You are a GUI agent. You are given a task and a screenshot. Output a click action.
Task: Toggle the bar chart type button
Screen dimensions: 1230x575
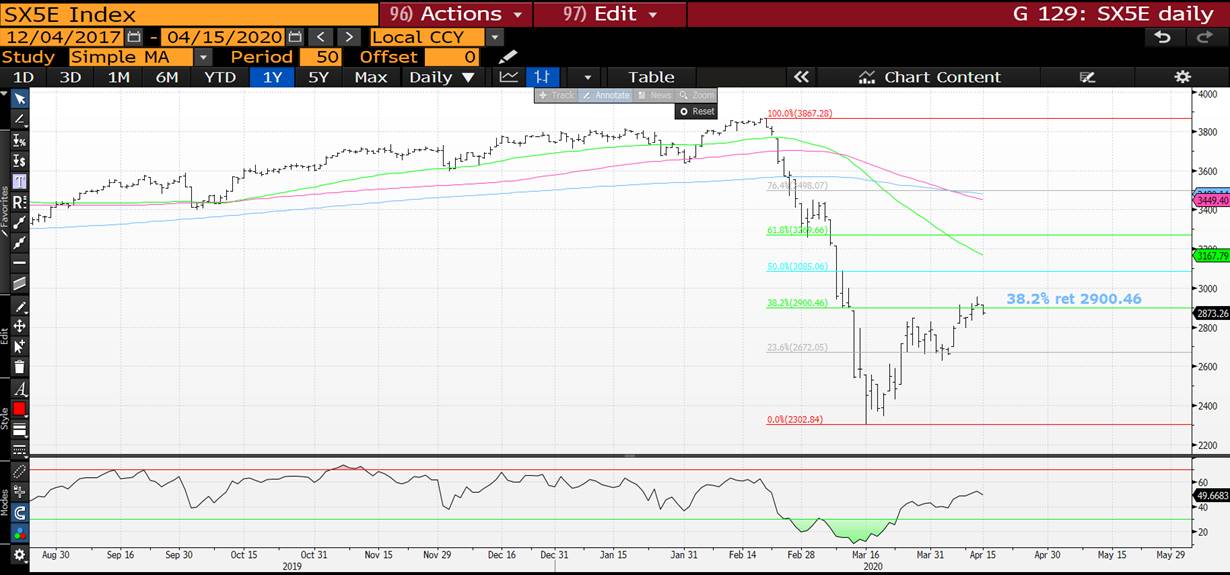point(542,77)
